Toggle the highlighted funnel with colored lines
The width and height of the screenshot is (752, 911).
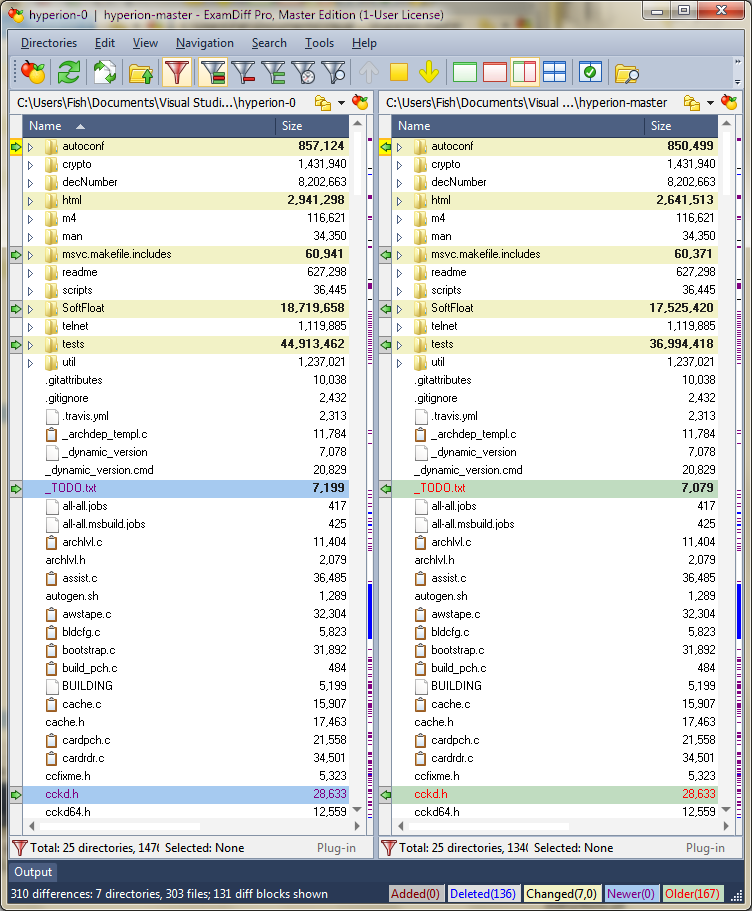coord(213,73)
